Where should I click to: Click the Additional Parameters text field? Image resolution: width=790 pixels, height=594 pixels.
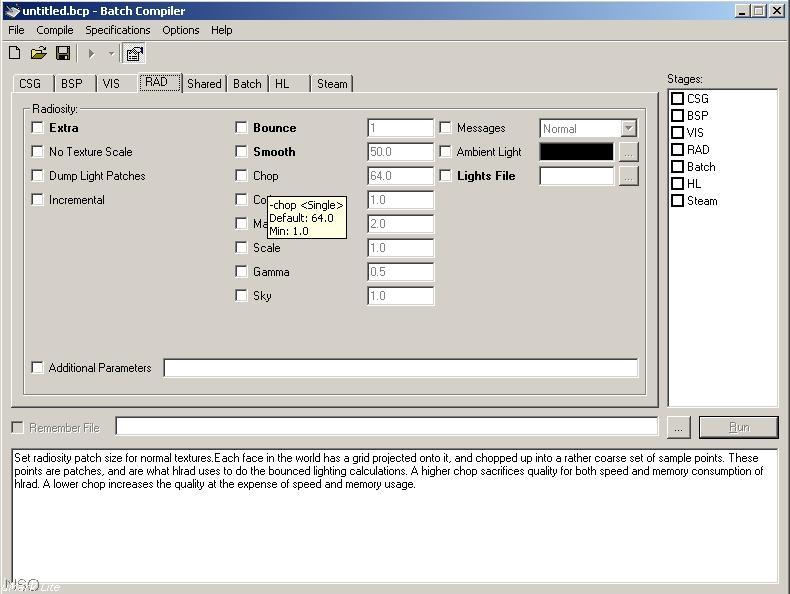tap(401, 368)
